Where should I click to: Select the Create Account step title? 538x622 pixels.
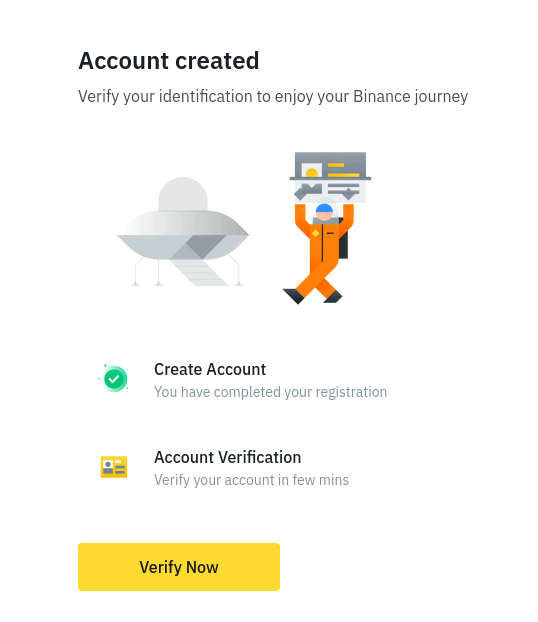pyautogui.click(x=210, y=369)
